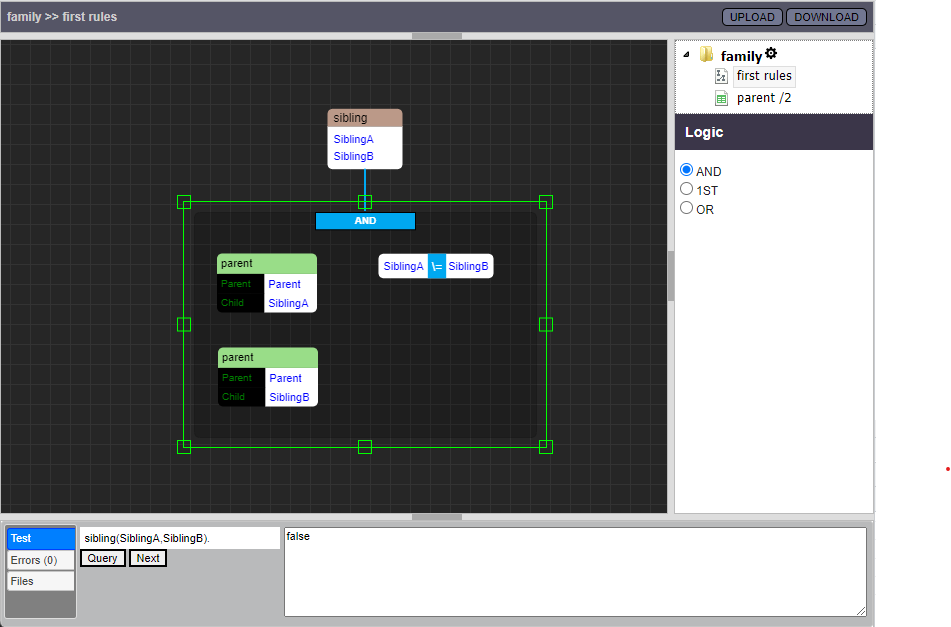
Task: Click the first rules file icon
Action: 721,76
